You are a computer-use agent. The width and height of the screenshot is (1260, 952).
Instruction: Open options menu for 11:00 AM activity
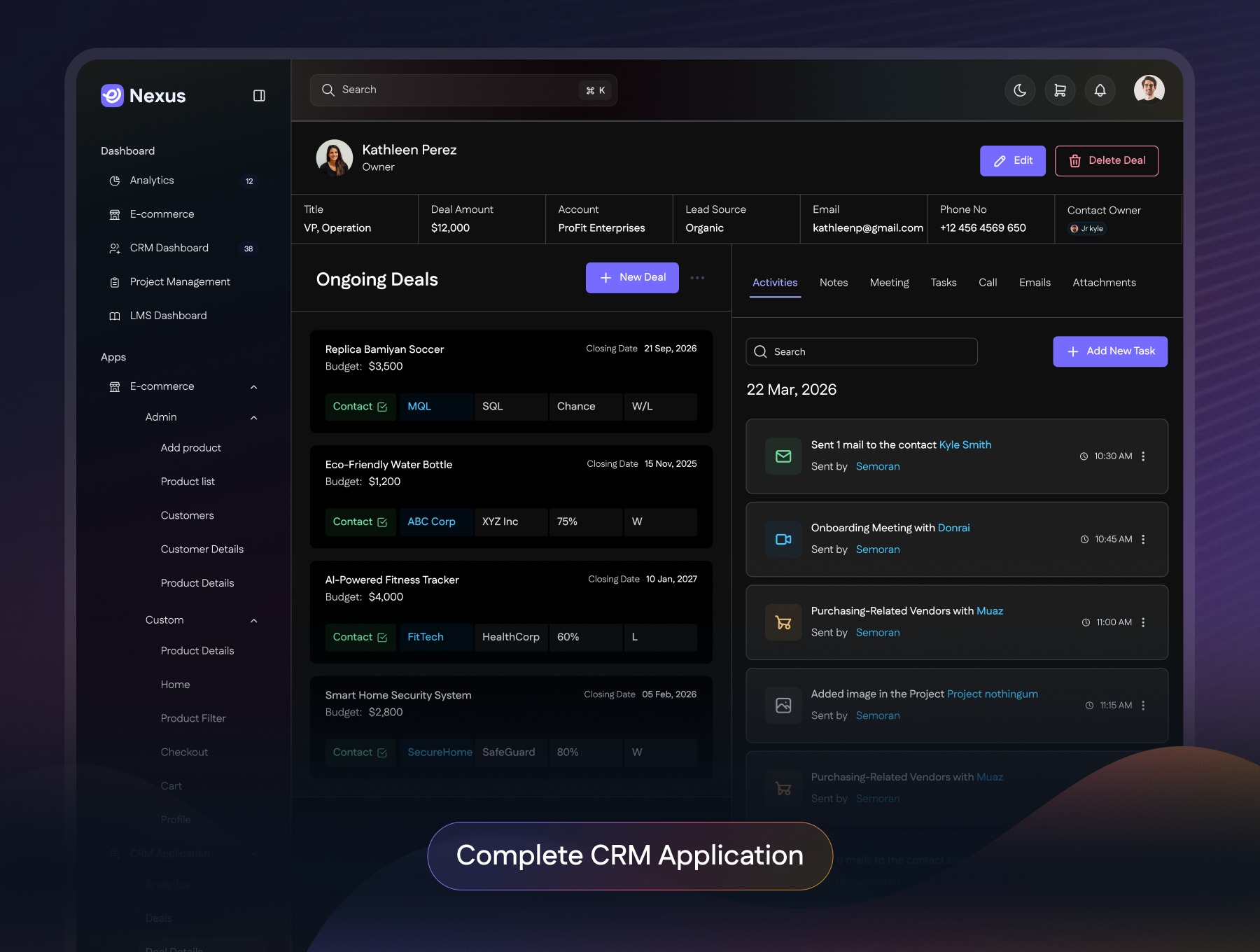point(1143,623)
